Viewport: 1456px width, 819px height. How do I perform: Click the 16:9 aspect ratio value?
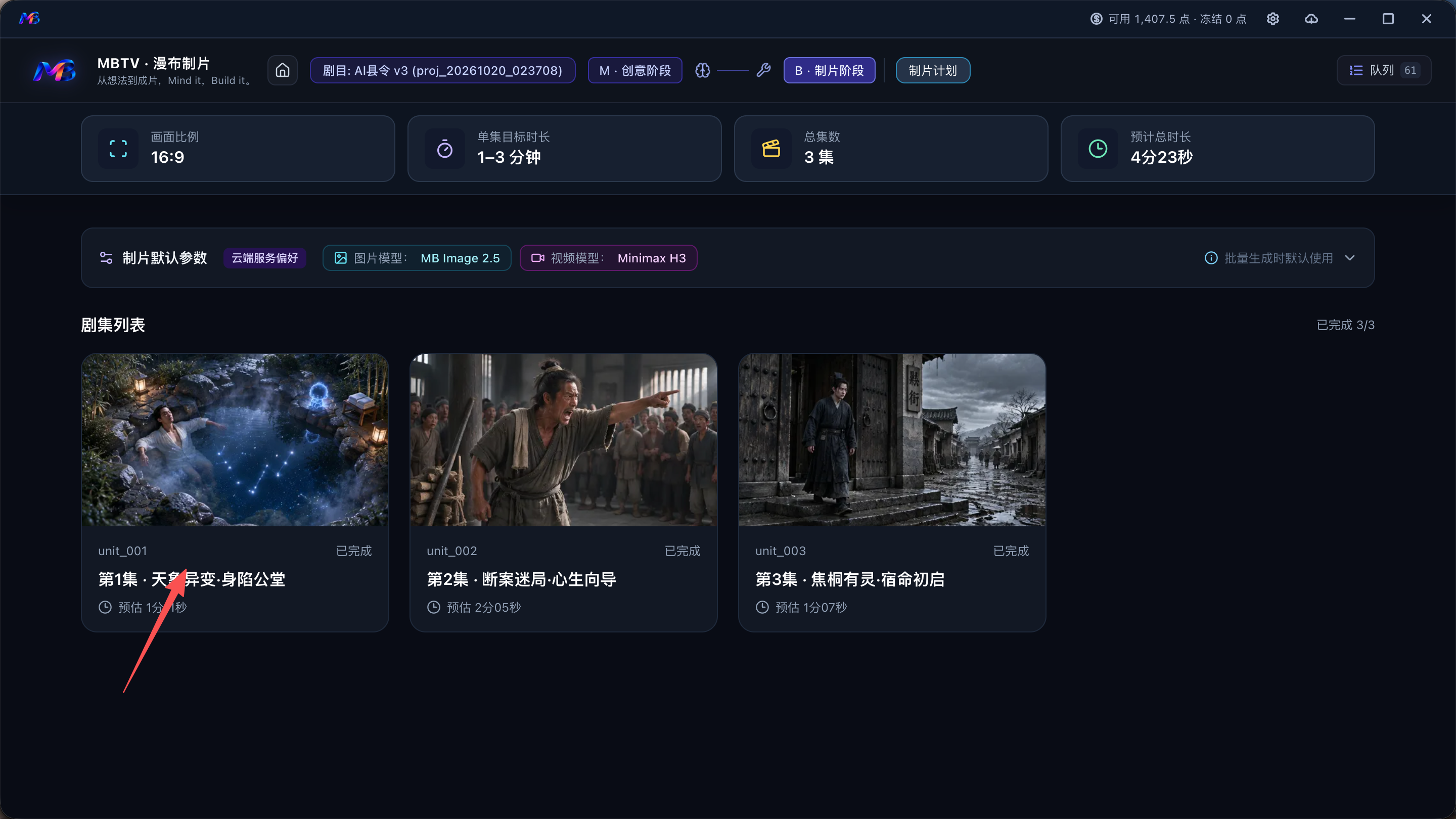tap(167, 157)
